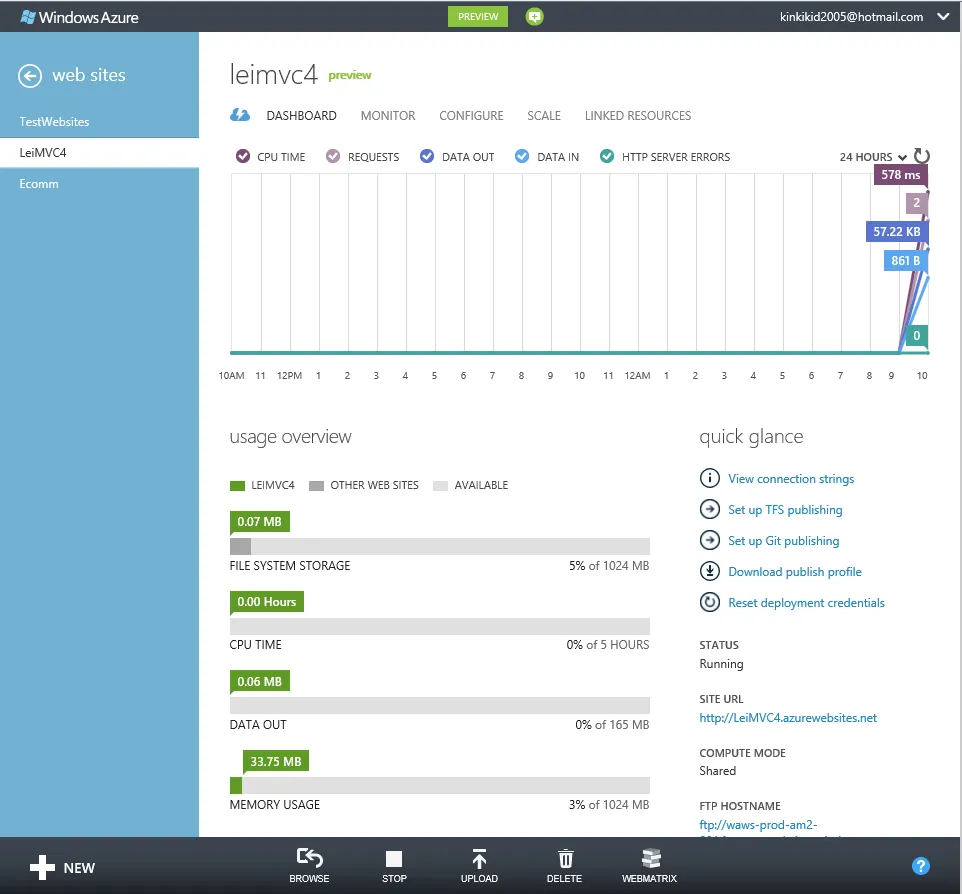Toggle the DATA IN metric checkbox

(x=522, y=156)
